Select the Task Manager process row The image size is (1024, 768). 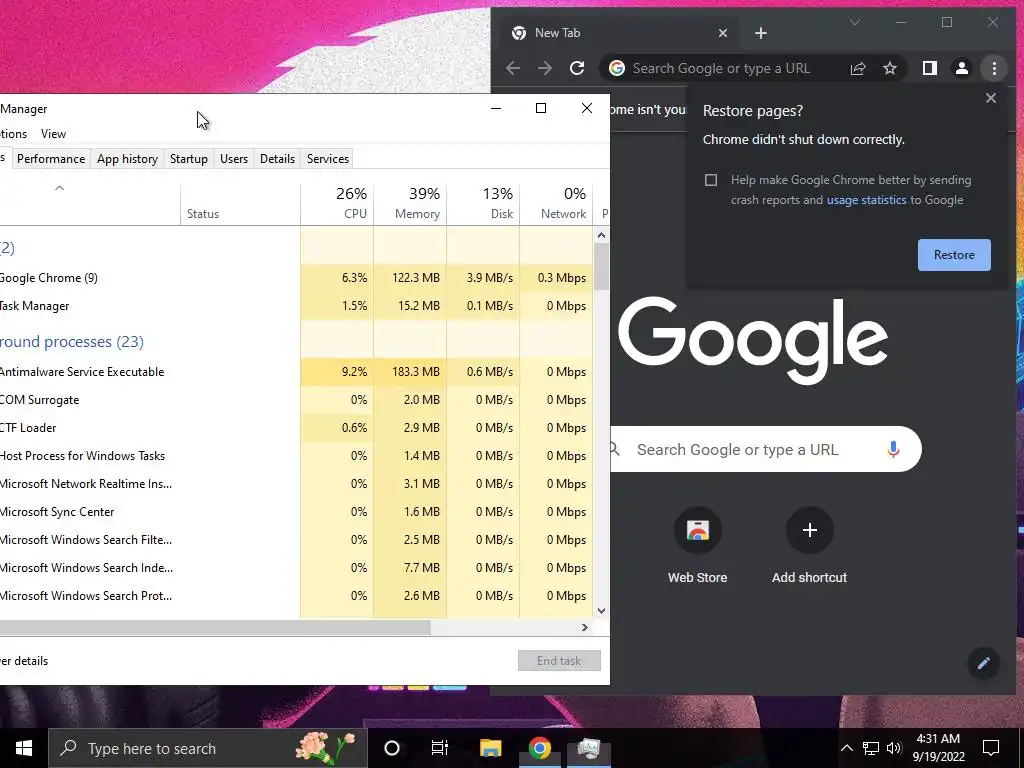coord(296,306)
